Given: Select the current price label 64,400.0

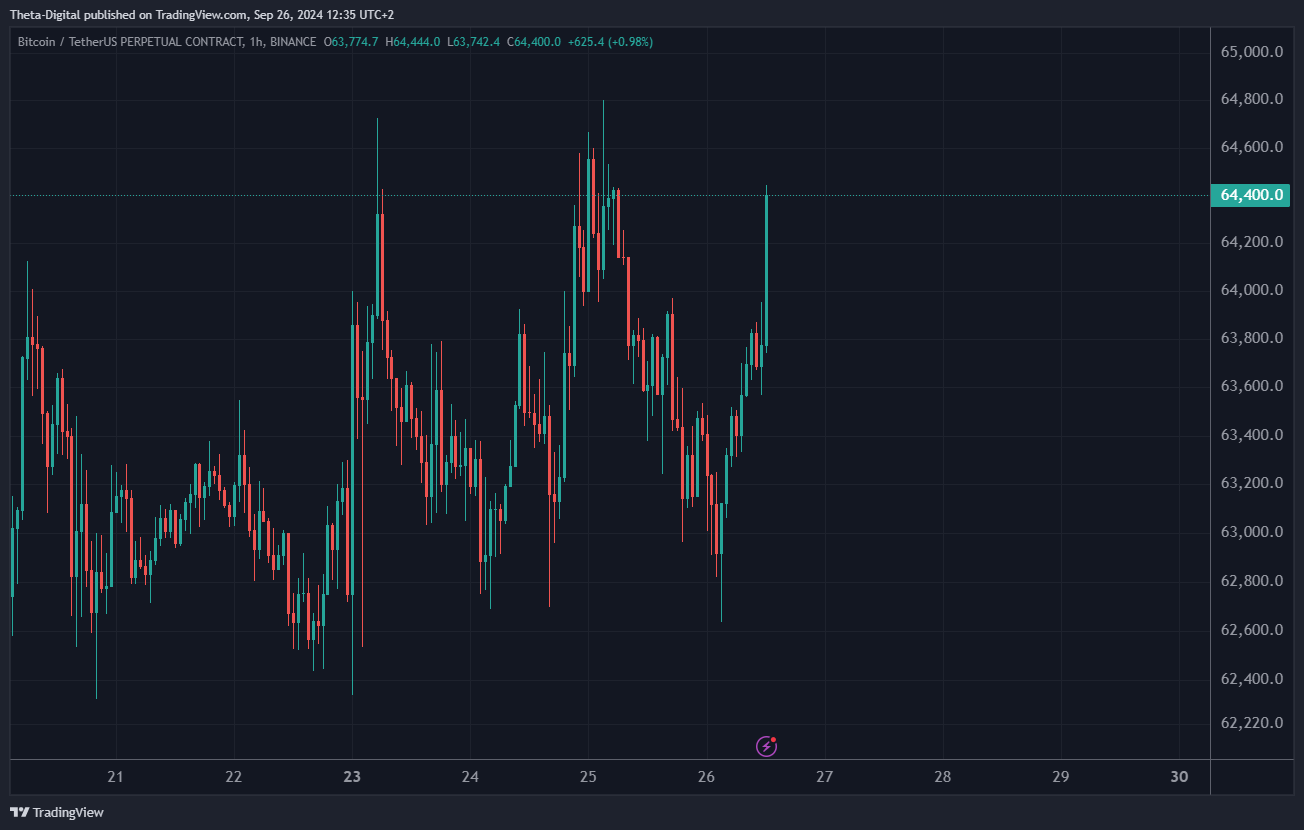Looking at the screenshot, I should click(1250, 195).
